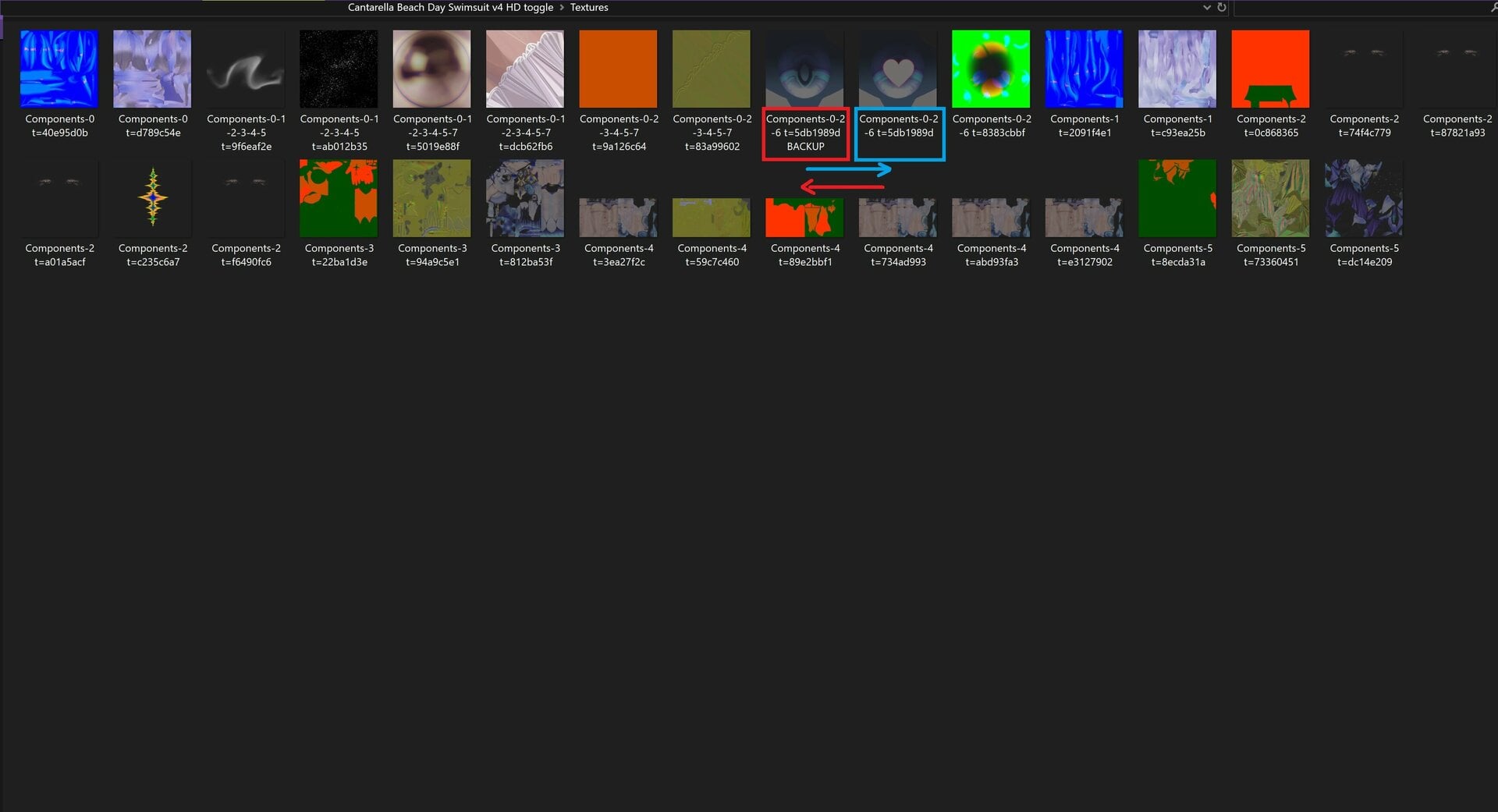1498x812 pixels.
Task: Select file Components-0 t=d789c54e thumbnail
Action: coord(152,69)
